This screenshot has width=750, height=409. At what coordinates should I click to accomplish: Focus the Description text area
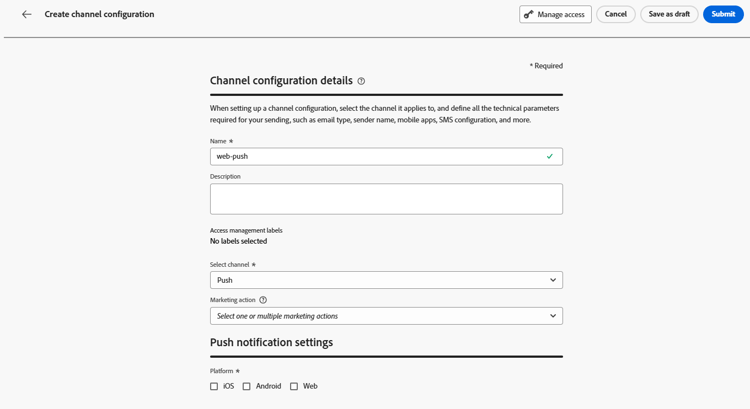(386, 199)
